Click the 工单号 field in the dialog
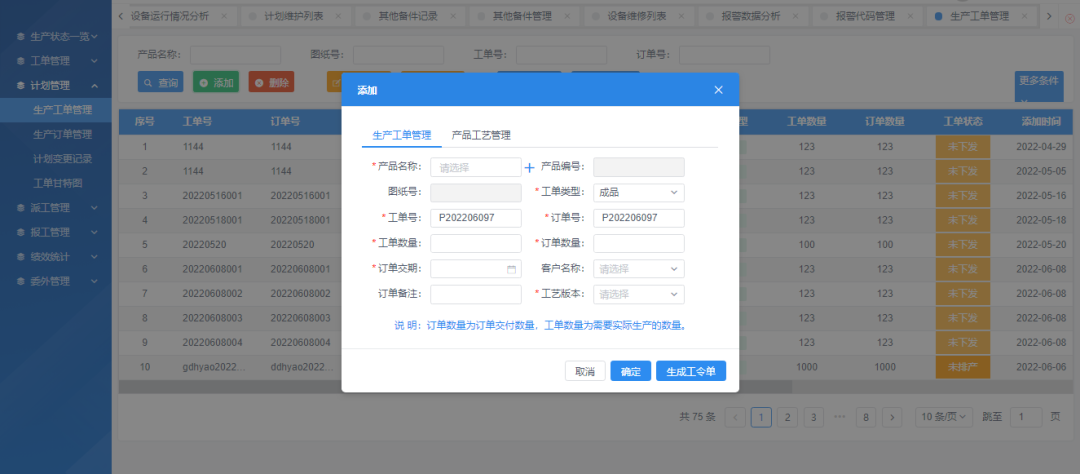This screenshot has width=1080, height=474. coord(476,218)
